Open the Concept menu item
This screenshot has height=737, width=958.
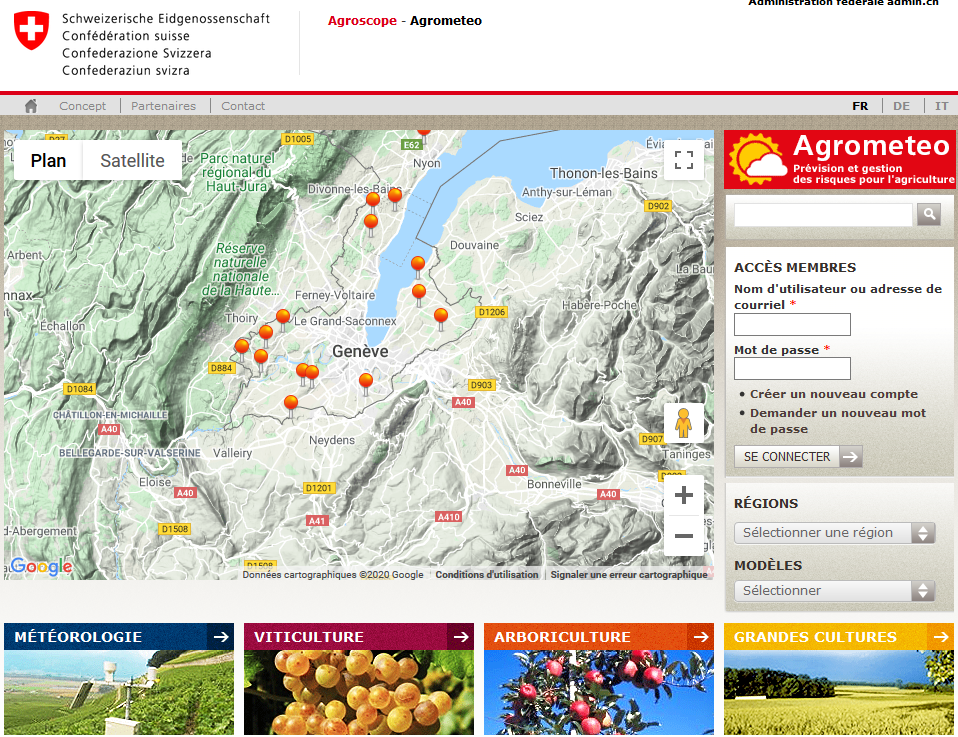pos(82,106)
